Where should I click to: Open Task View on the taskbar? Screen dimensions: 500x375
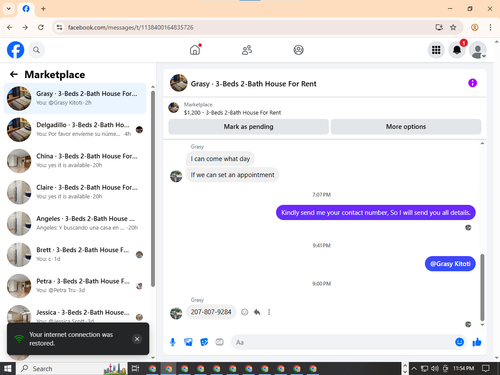(135, 368)
